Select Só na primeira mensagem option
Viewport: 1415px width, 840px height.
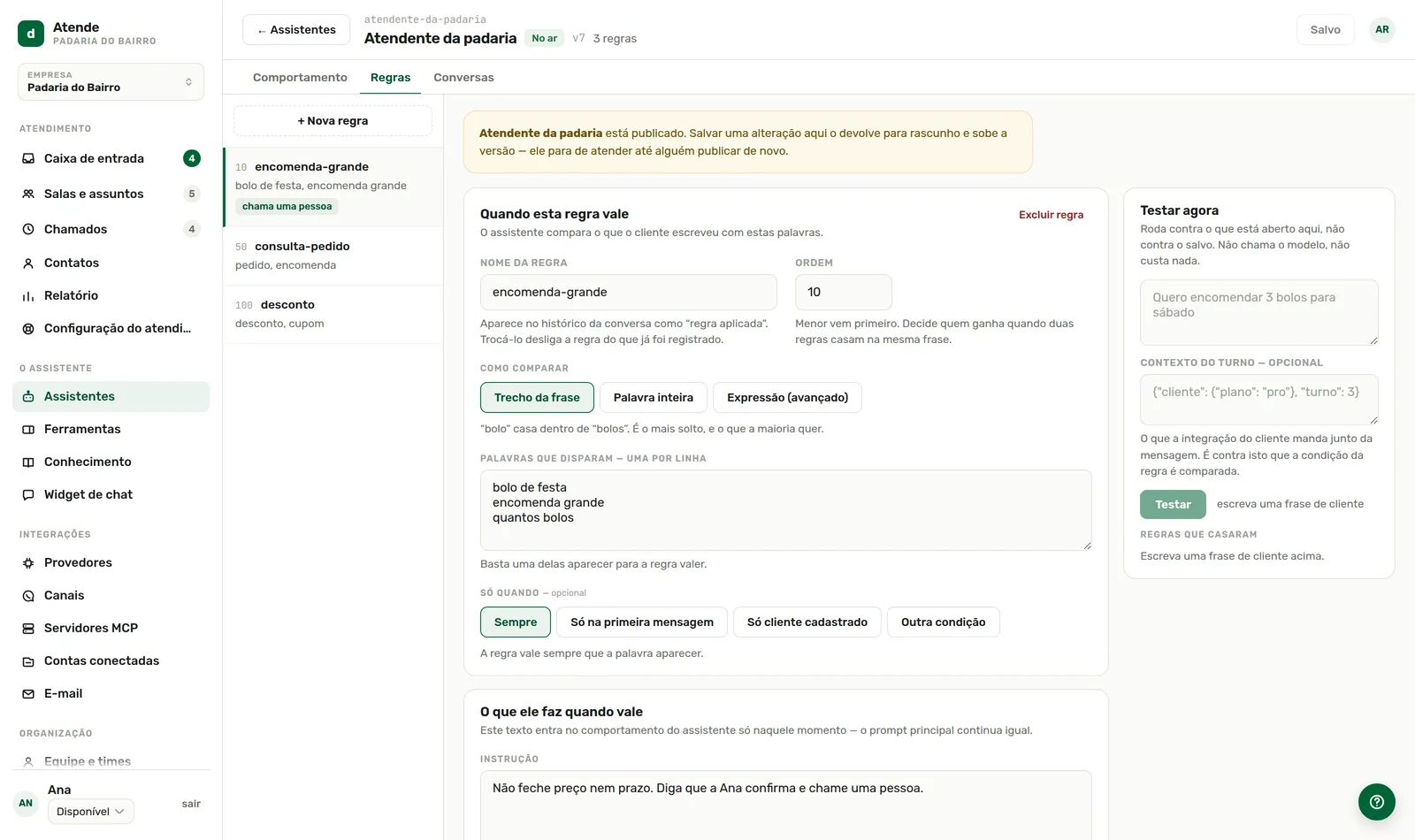642,622
